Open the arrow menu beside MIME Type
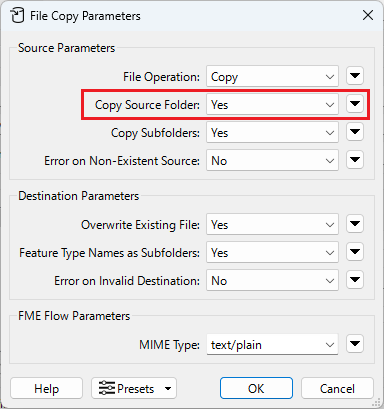This screenshot has width=384, height=409. [355, 344]
